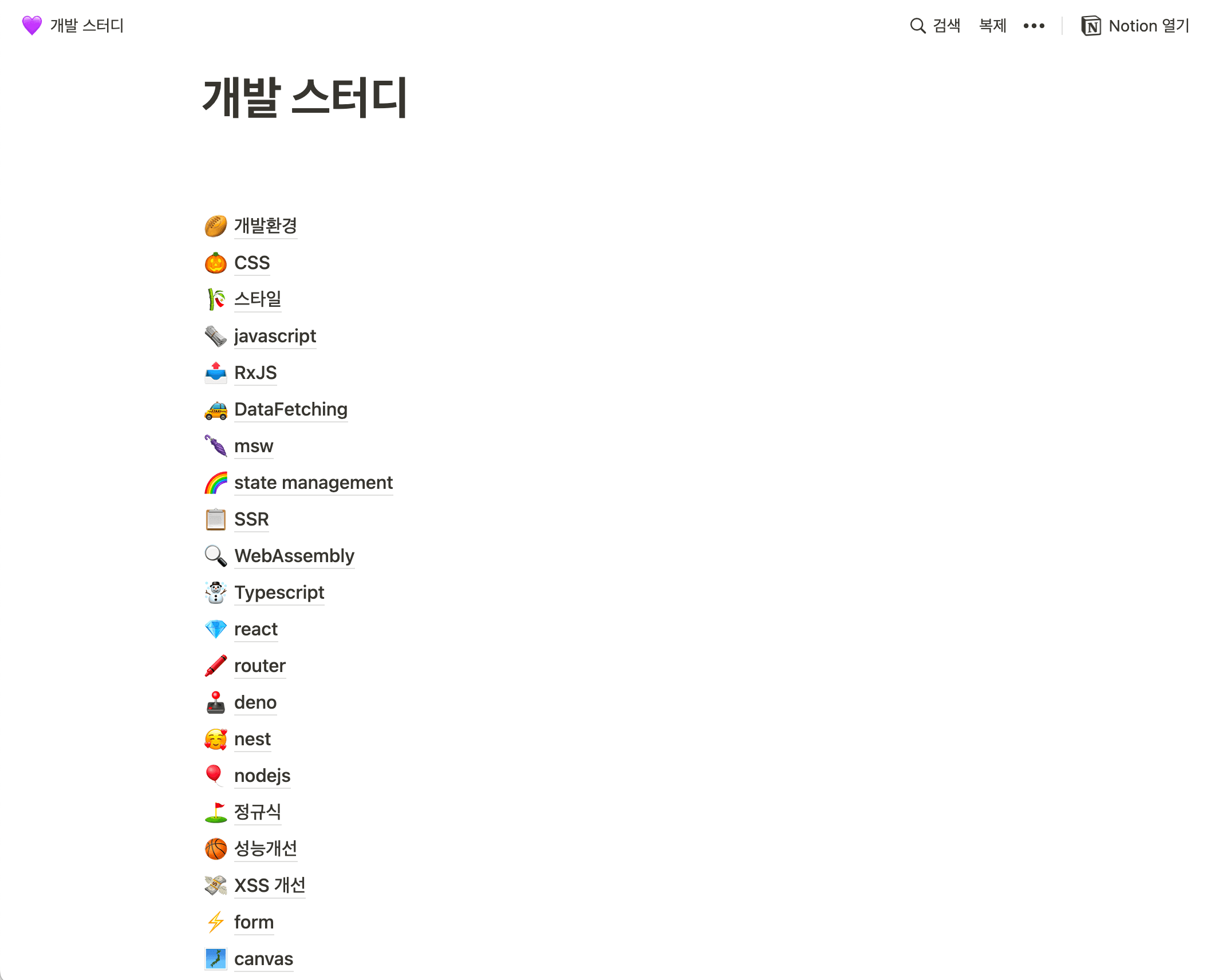Click the rainbow icon beside state management
The height and width of the screenshot is (980, 1207).
(216, 483)
